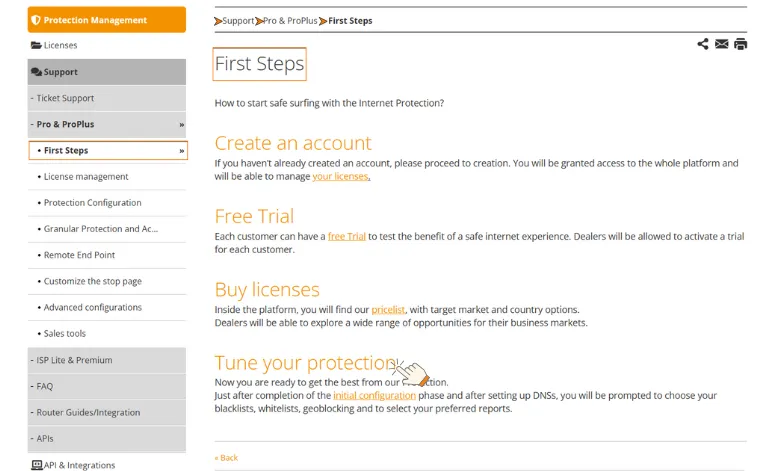Click the arrow icon before Support breadcrumb

[218, 21]
